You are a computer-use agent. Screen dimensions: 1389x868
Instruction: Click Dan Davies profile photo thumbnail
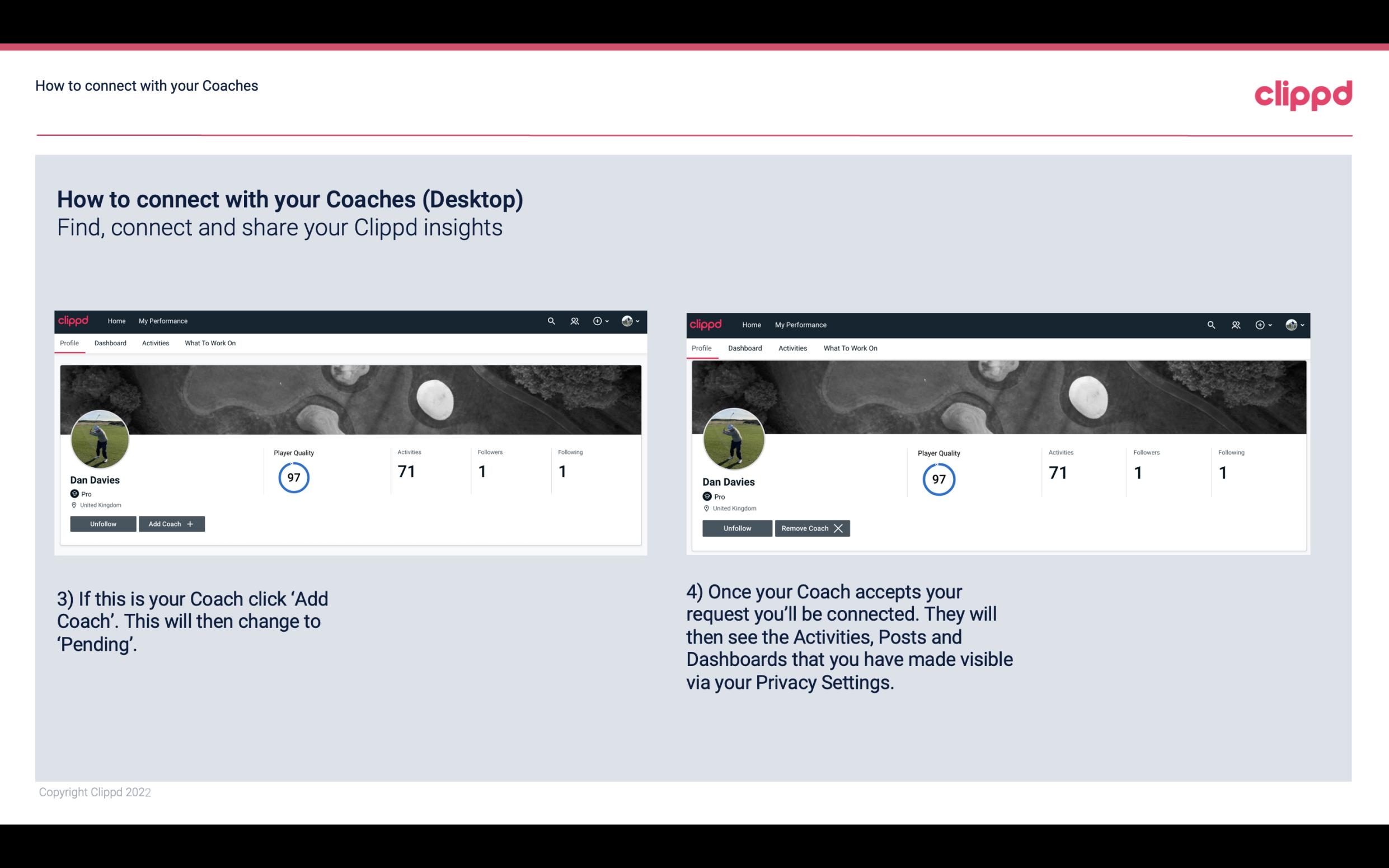pos(100,437)
